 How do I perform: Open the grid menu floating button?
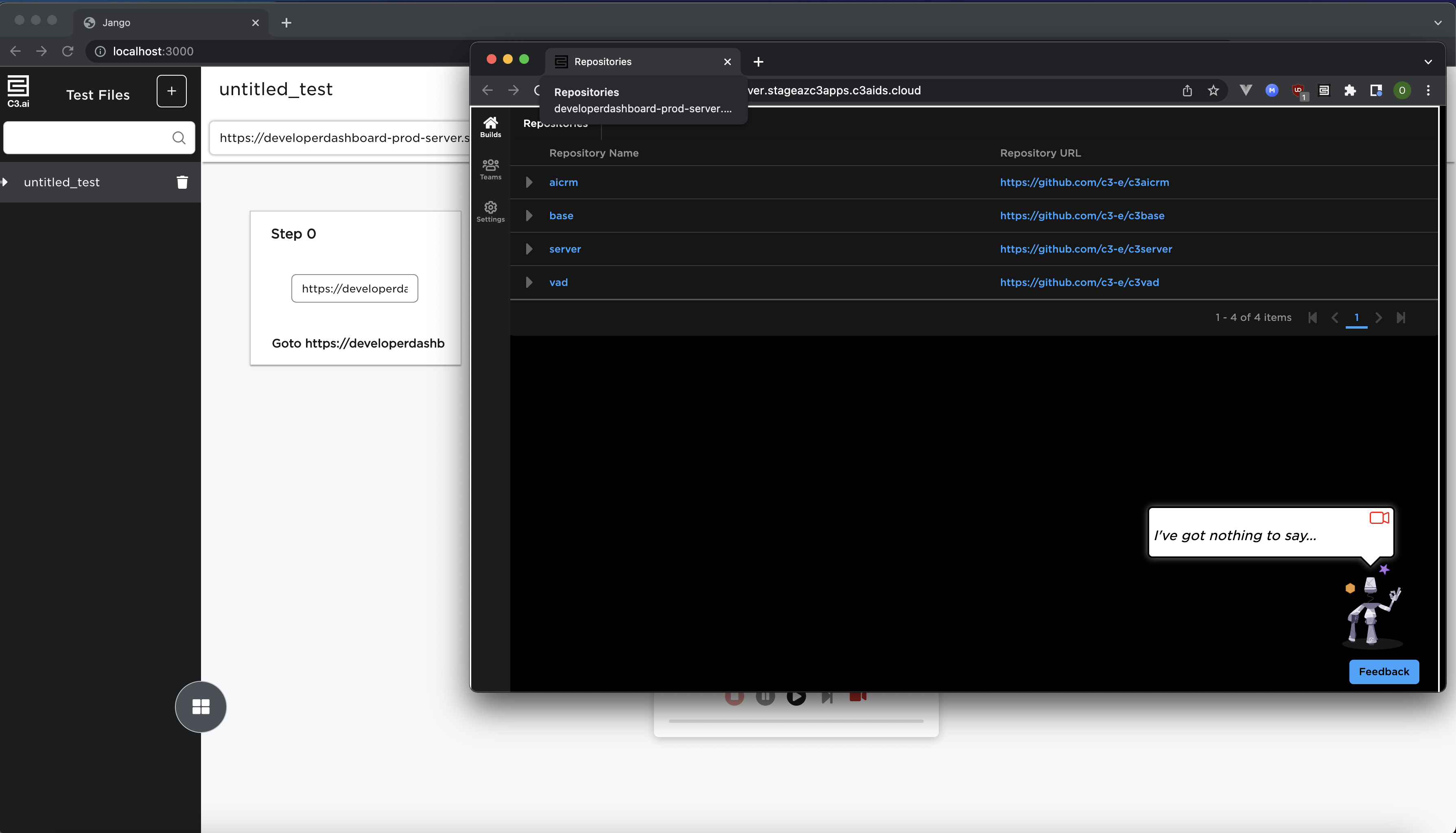(200, 707)
